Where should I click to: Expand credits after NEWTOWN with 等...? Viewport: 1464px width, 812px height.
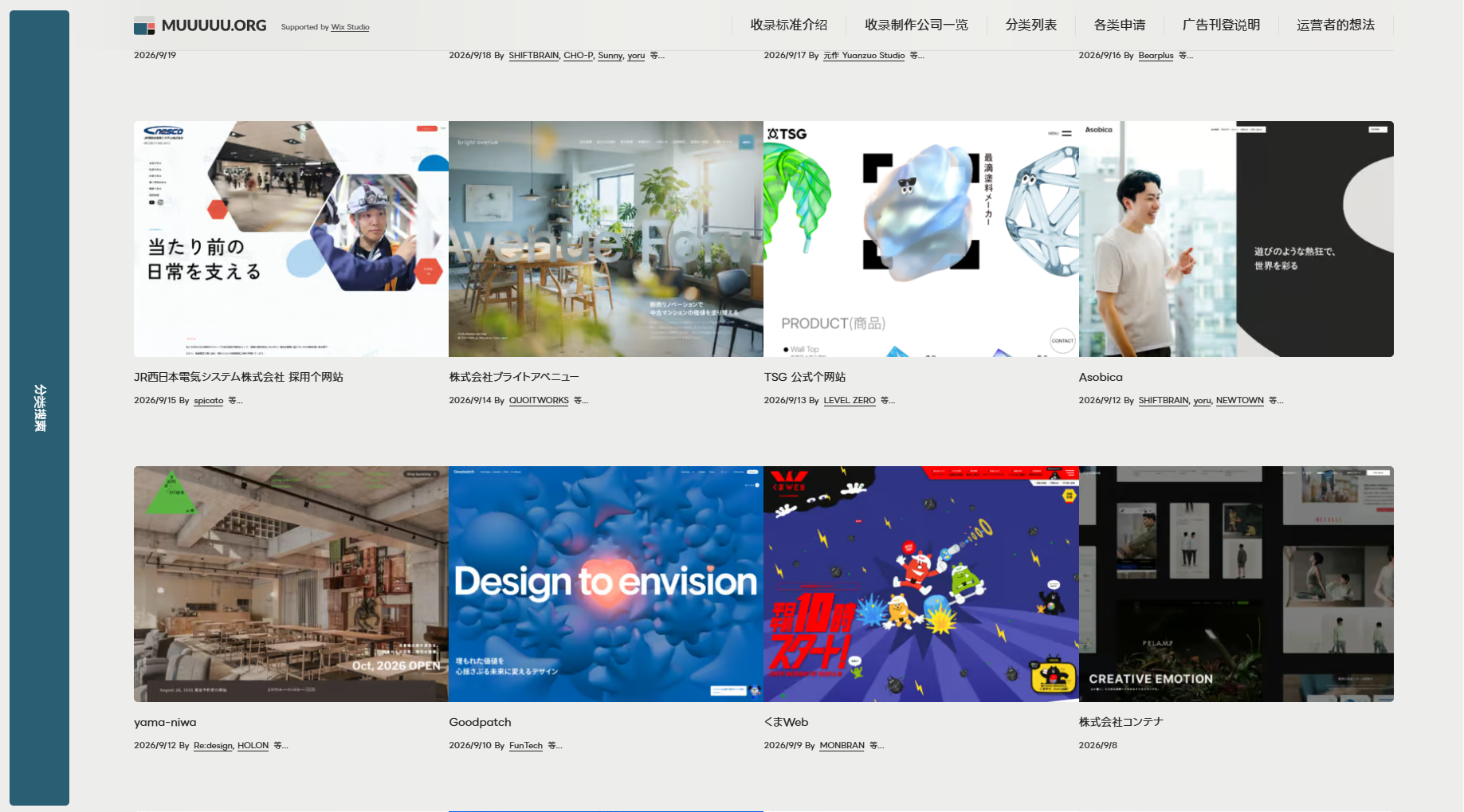(x=1276, y=401)
